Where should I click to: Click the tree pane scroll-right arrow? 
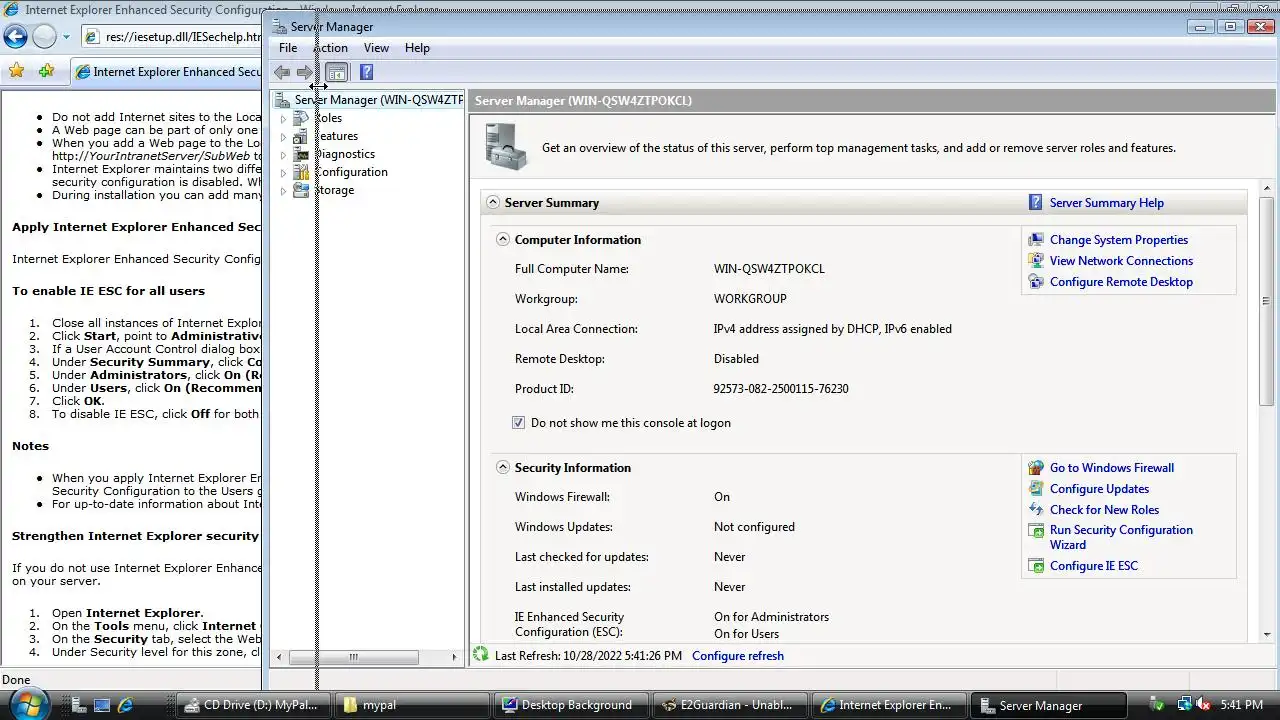click(454, 657)
